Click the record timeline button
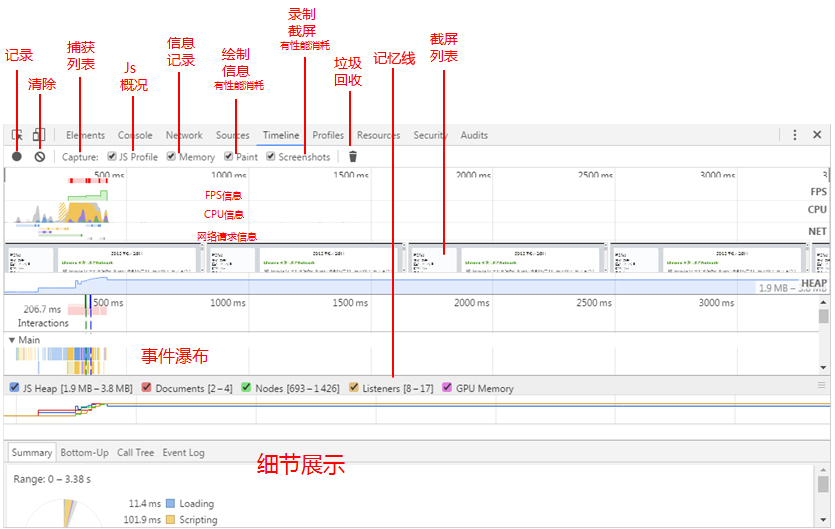Image resolution: width=835 pixels, height=529 pixels. 17,157
